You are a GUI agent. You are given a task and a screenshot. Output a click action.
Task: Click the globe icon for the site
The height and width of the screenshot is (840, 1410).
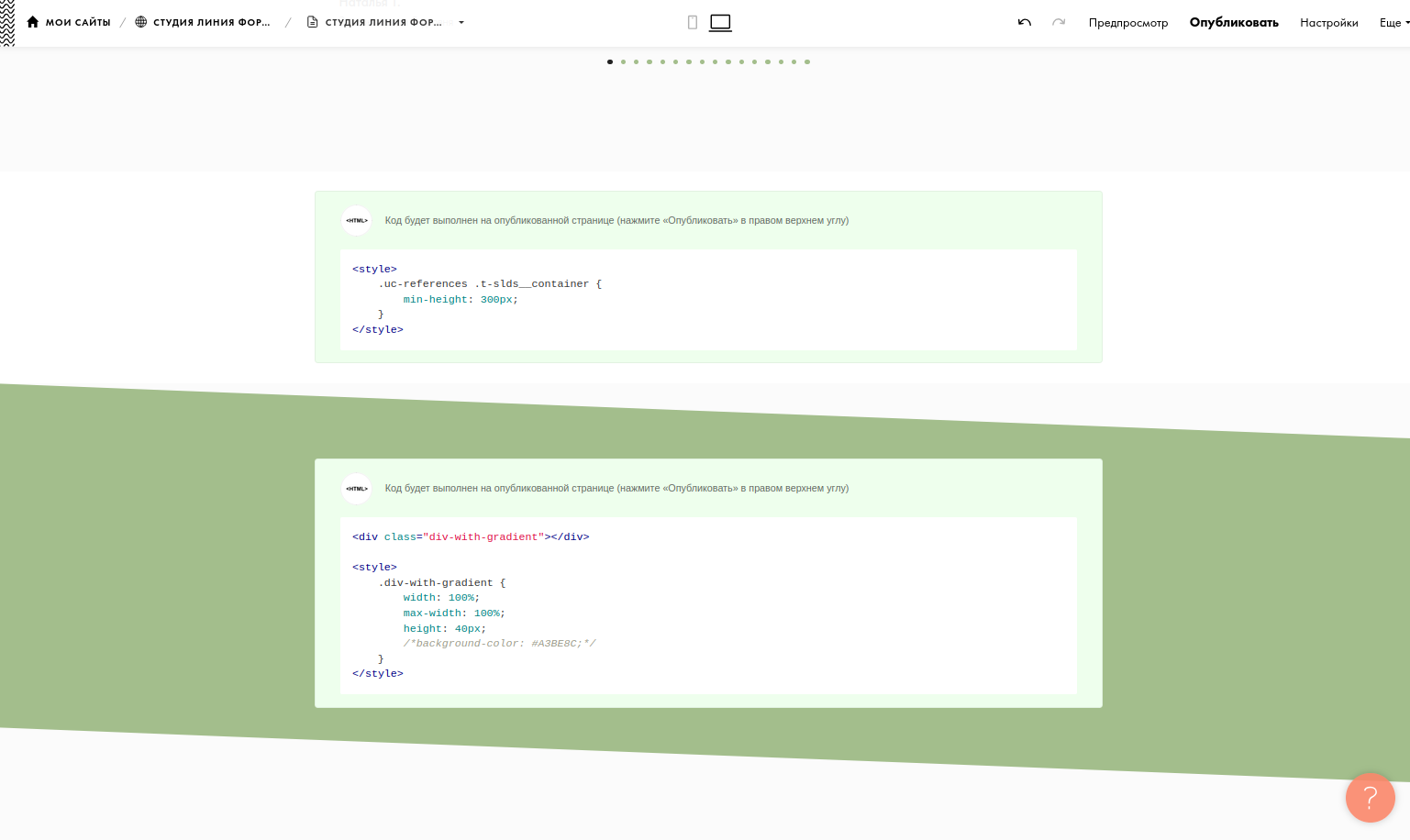point(141,22)
